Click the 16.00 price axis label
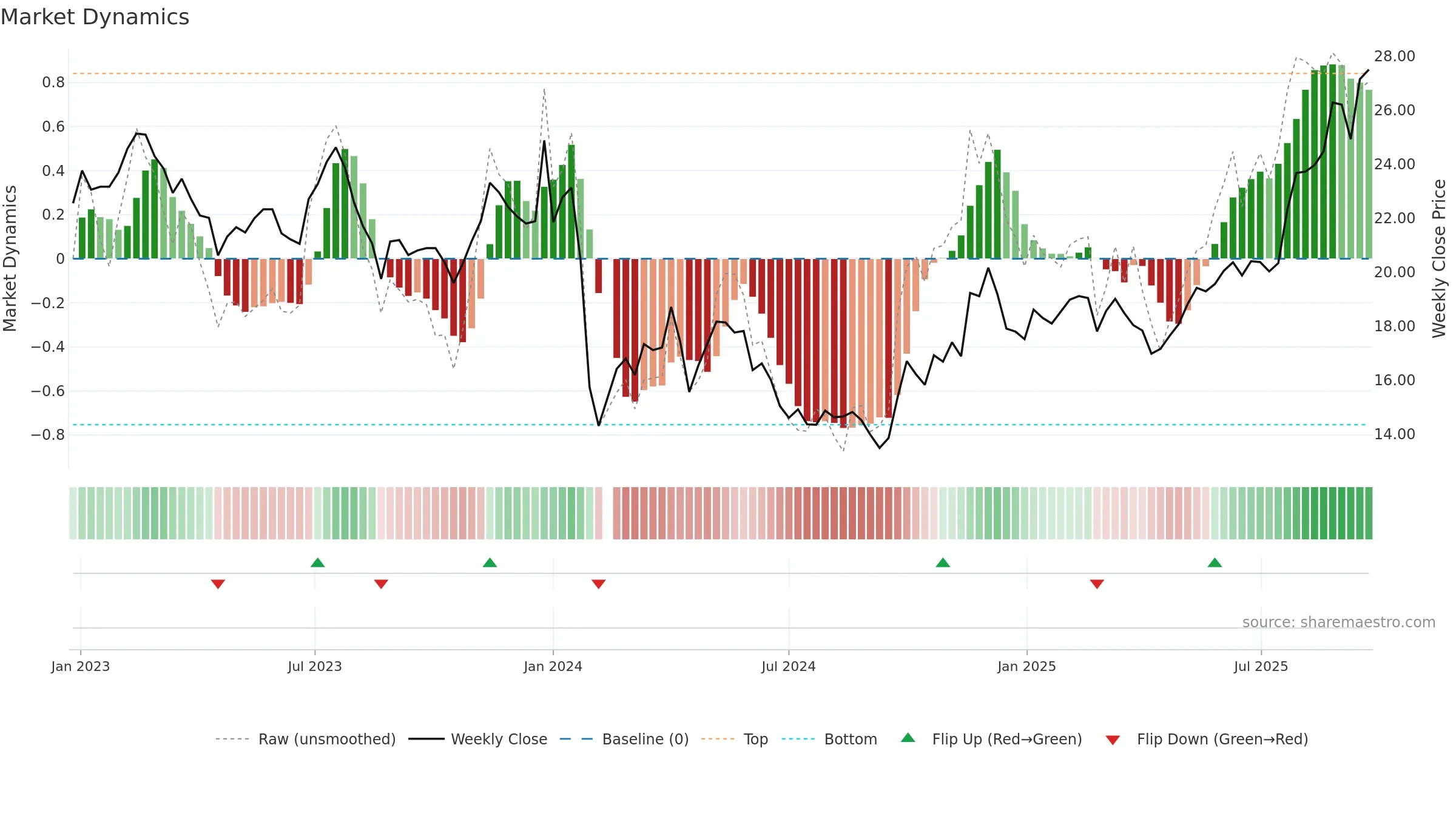 1395,380
